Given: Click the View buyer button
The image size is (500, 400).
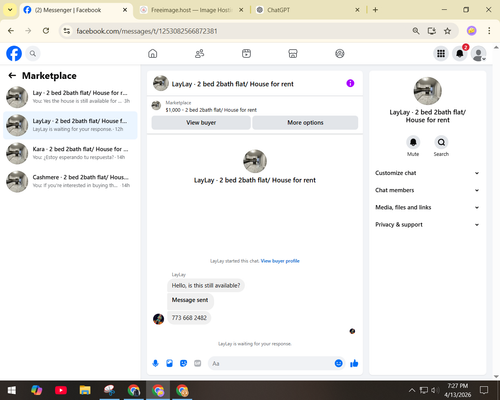Looking at the screenshot, I should [201, 123].
